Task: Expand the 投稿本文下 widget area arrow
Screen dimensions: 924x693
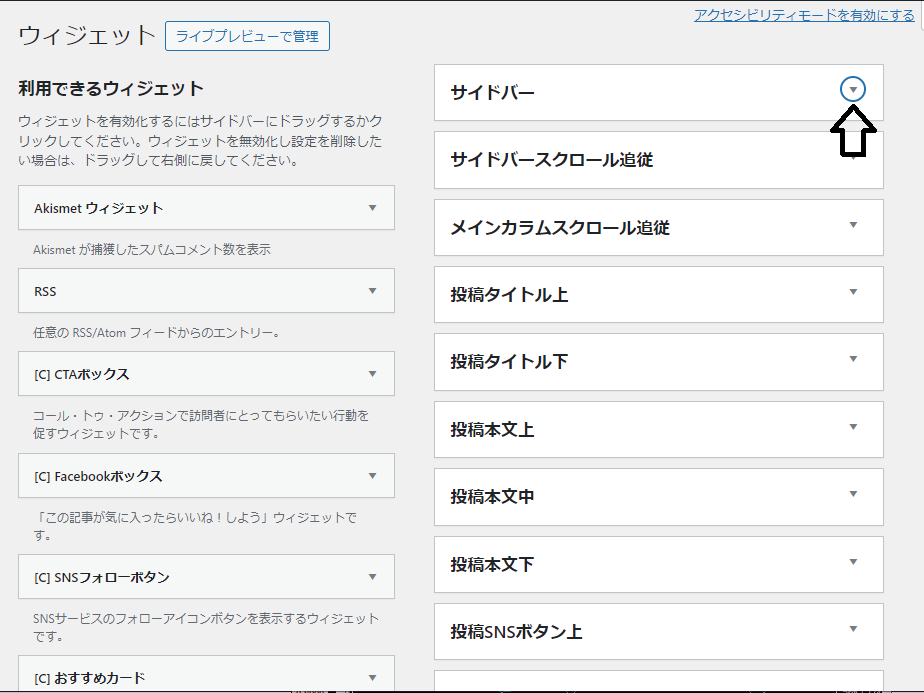Action: [853, 562]
